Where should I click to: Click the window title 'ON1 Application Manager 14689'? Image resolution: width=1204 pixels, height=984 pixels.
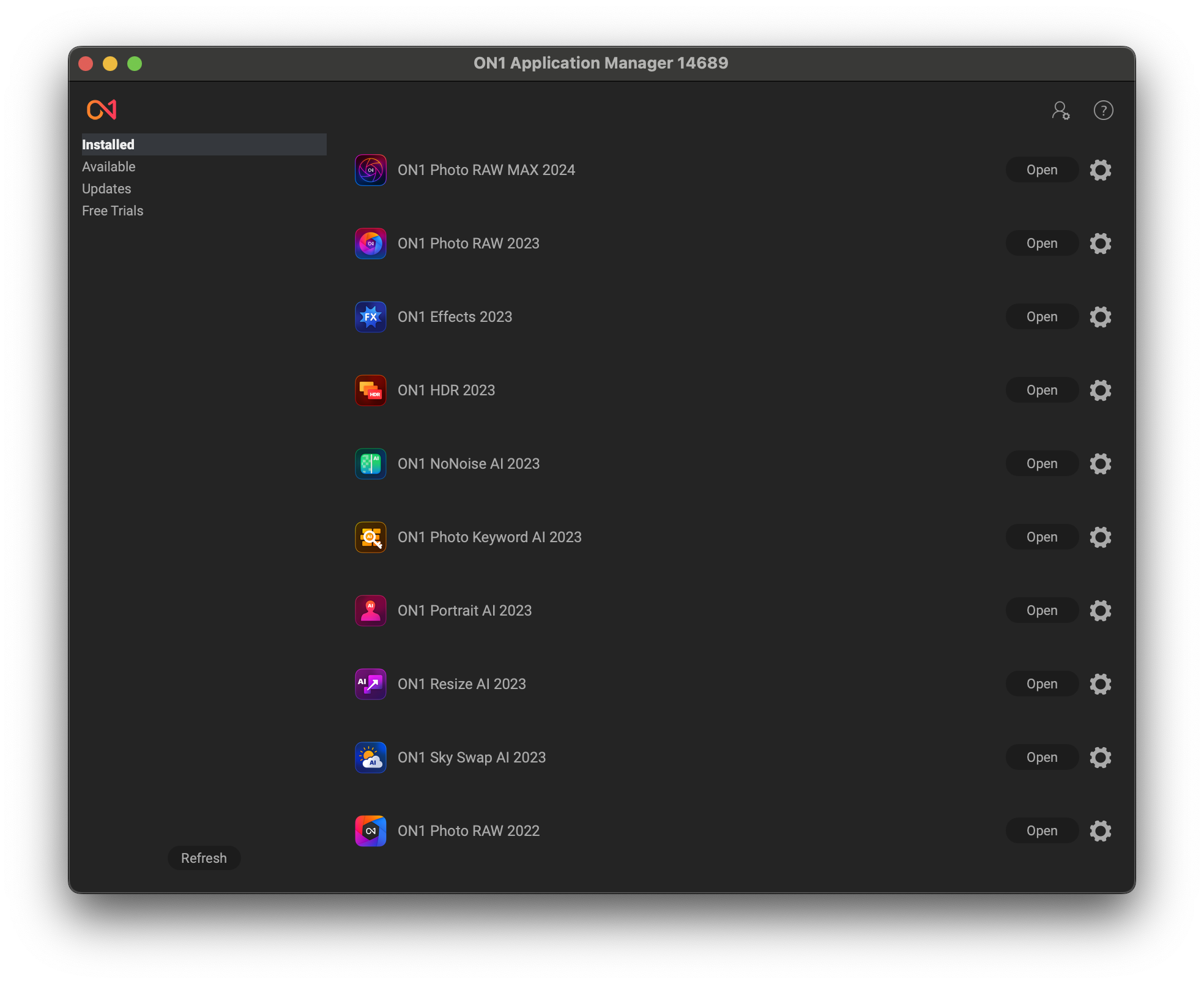pos(601,63)
